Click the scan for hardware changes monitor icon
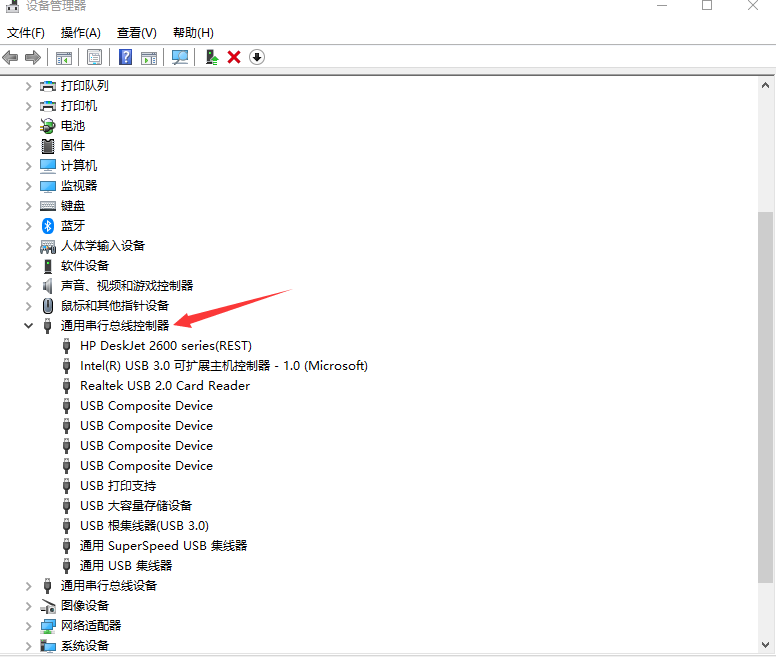This screenshot has width=776, height=657. (x=180, y=57)
